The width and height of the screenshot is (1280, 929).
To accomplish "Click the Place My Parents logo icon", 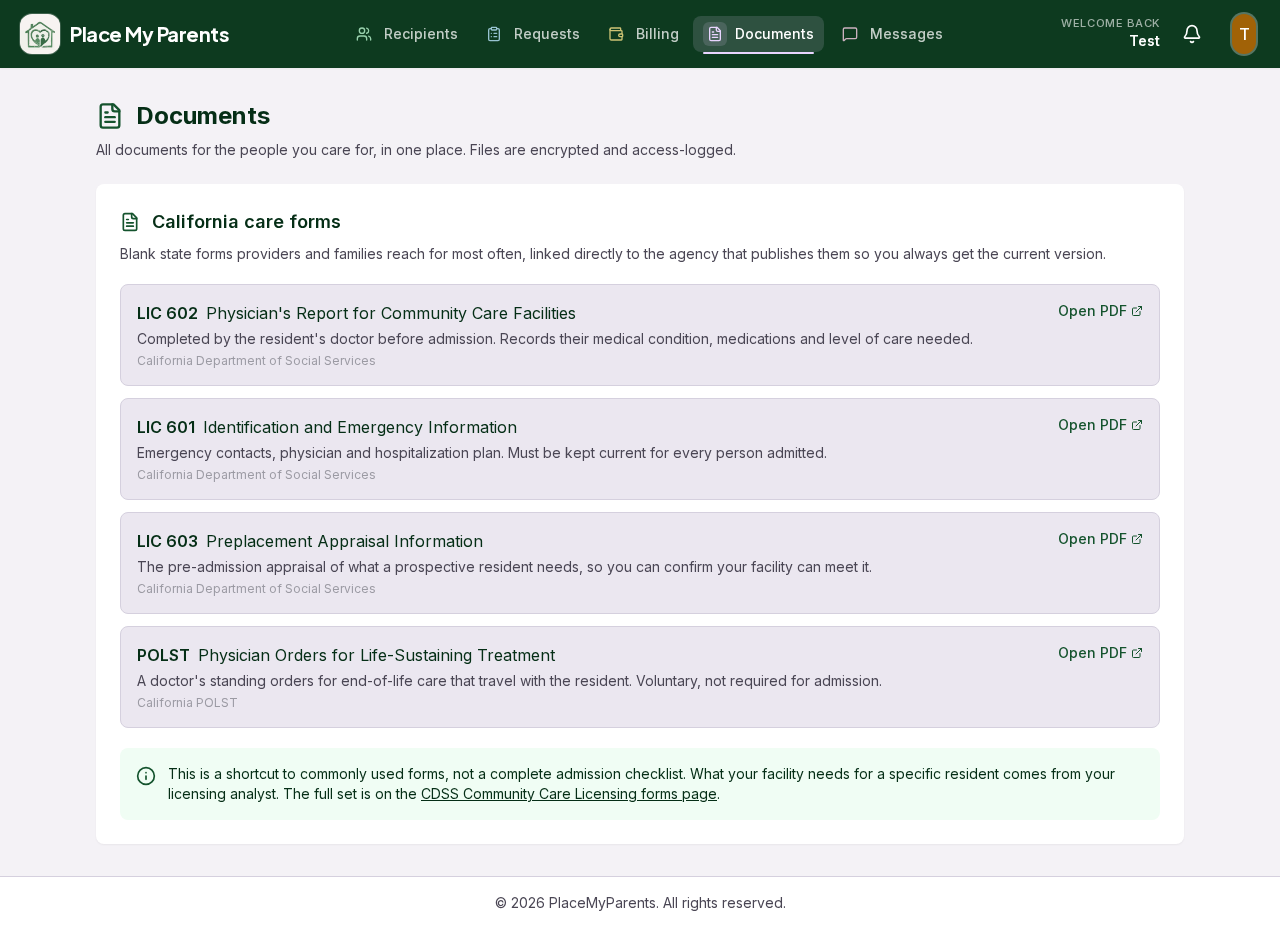I will click(x=40, y=34).
